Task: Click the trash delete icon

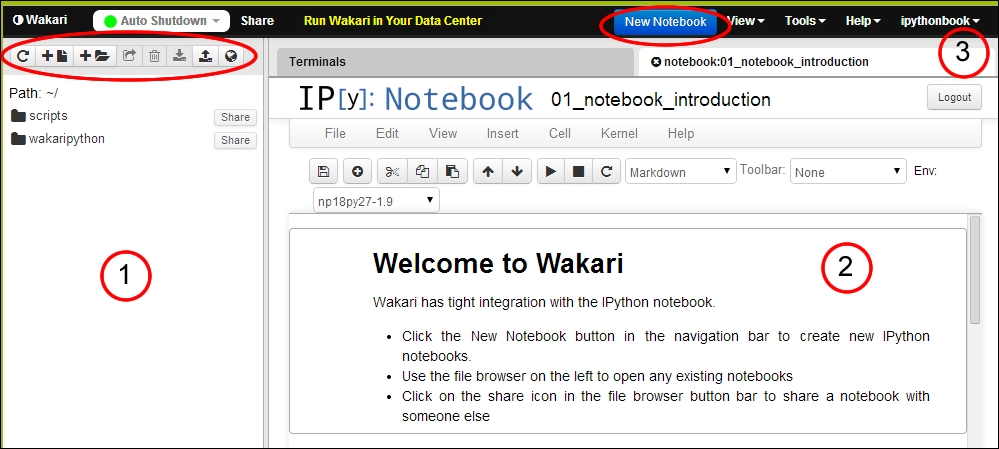Action: pos(154,56)
